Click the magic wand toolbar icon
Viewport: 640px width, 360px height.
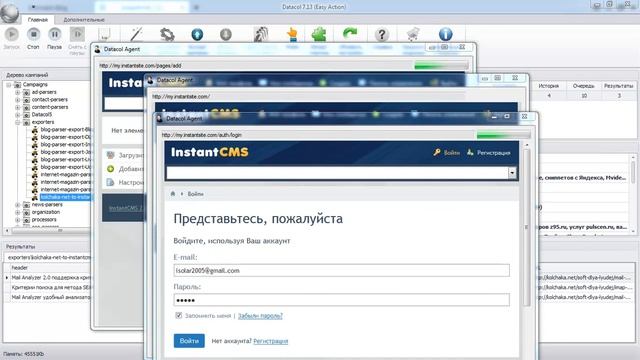(136, 35)
